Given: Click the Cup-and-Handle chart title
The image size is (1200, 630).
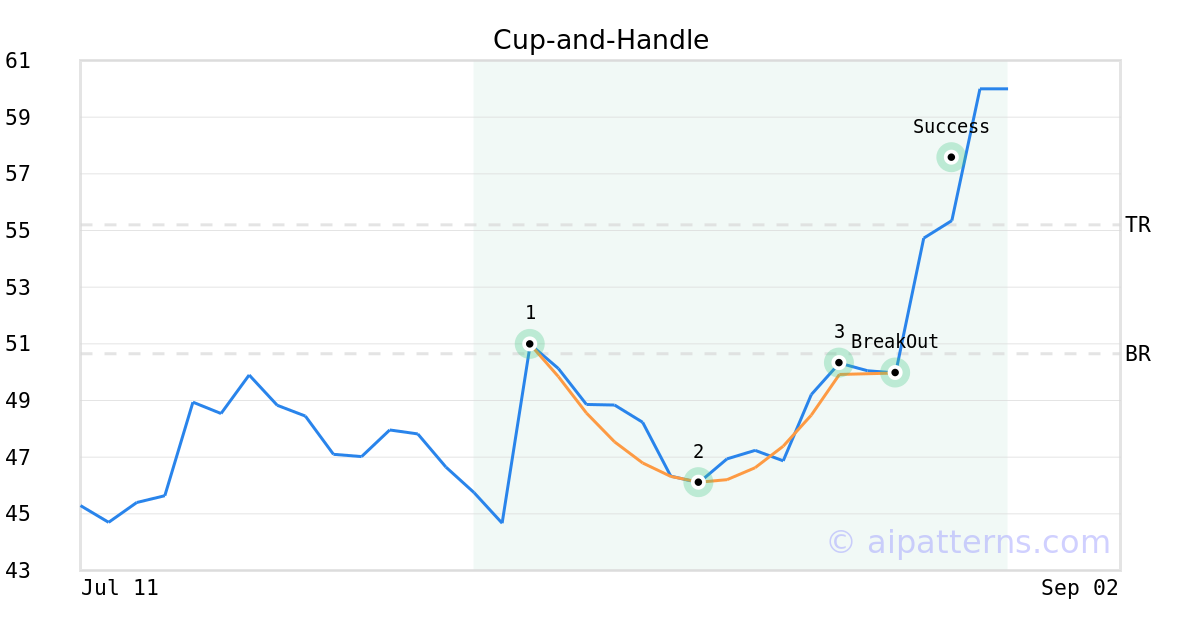Looking at the screenshot, I should pos(601,40).
